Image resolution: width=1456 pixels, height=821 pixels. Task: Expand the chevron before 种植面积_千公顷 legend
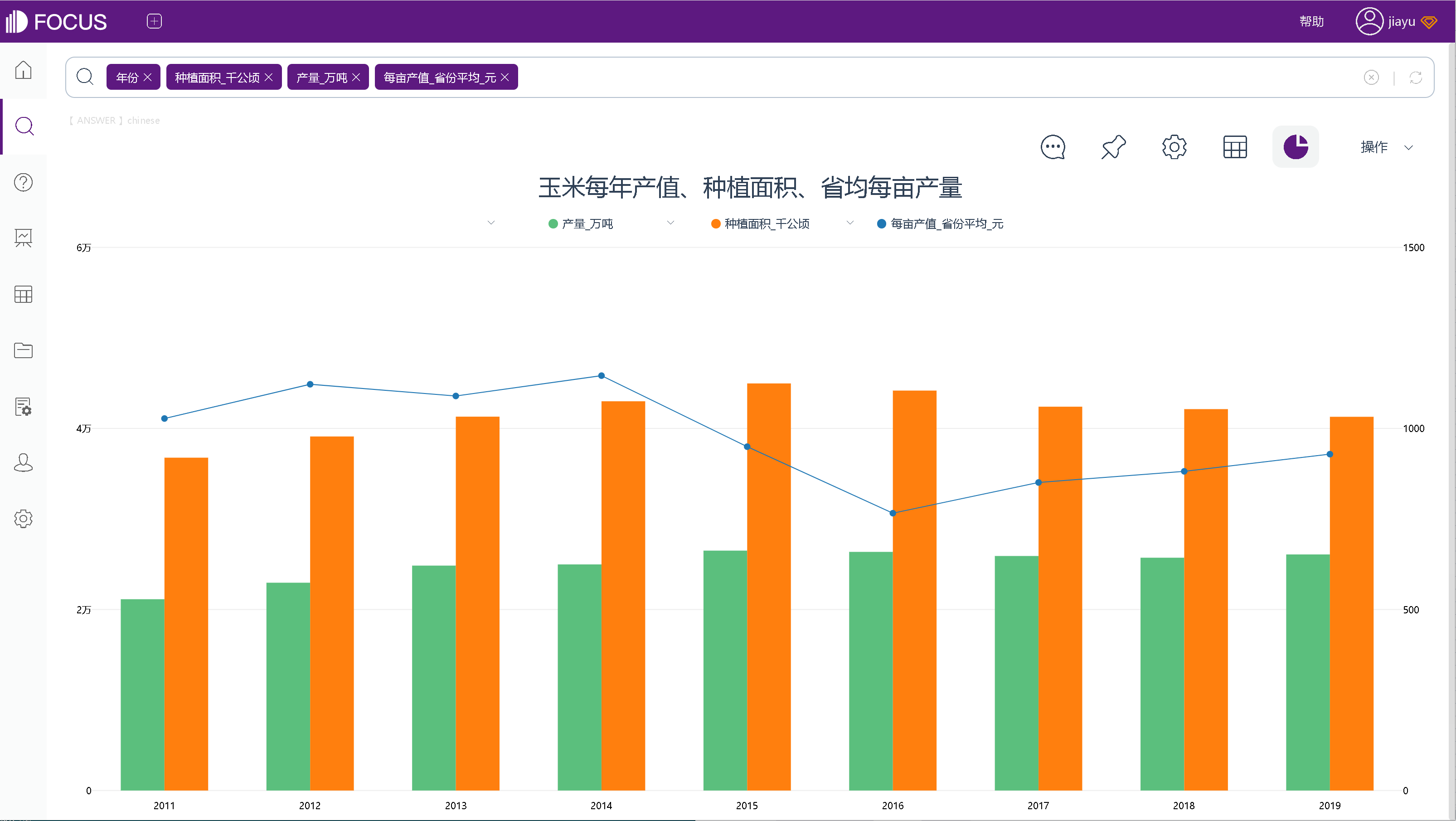670,223
